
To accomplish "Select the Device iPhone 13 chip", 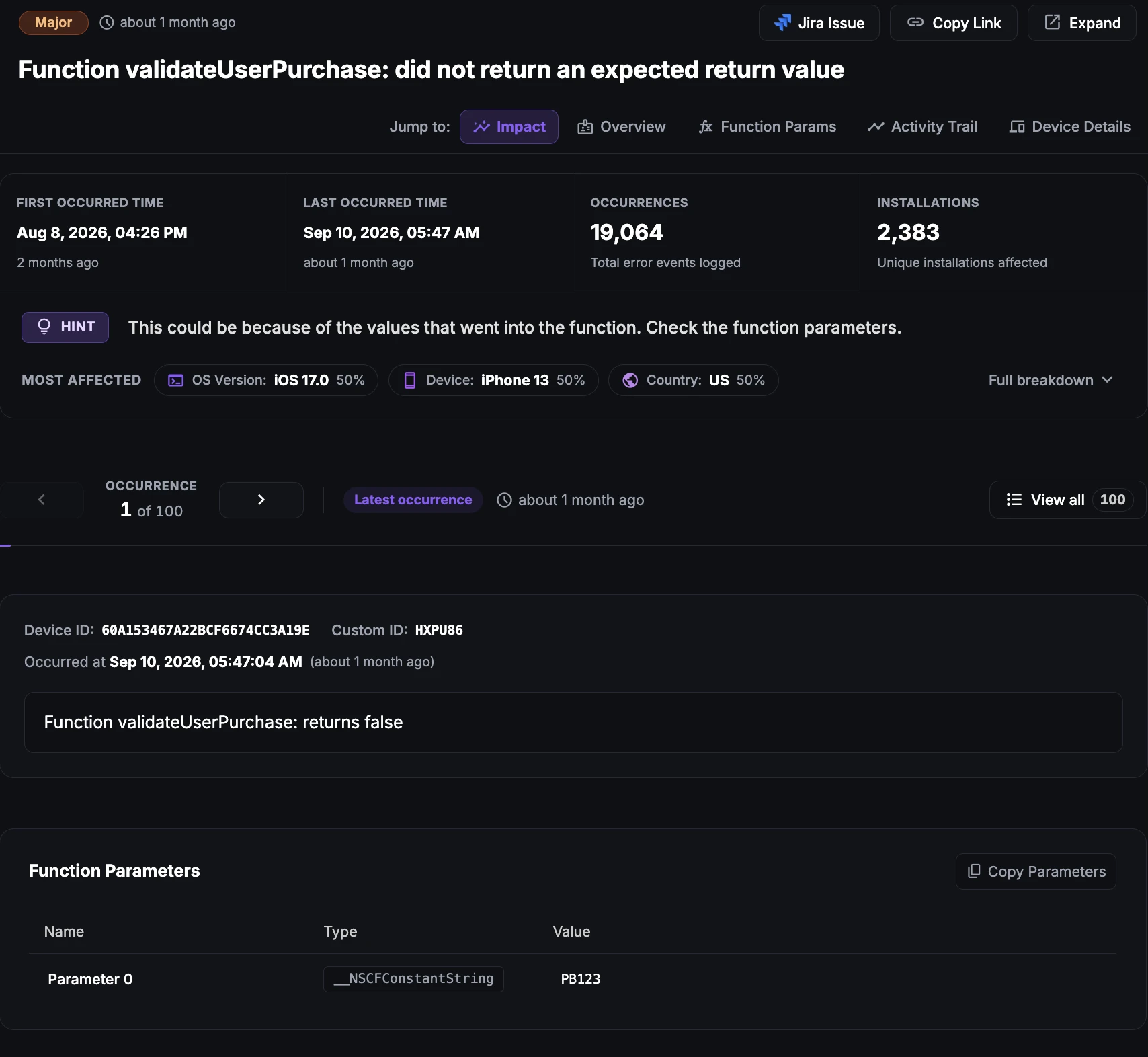I will pos(493,381).
